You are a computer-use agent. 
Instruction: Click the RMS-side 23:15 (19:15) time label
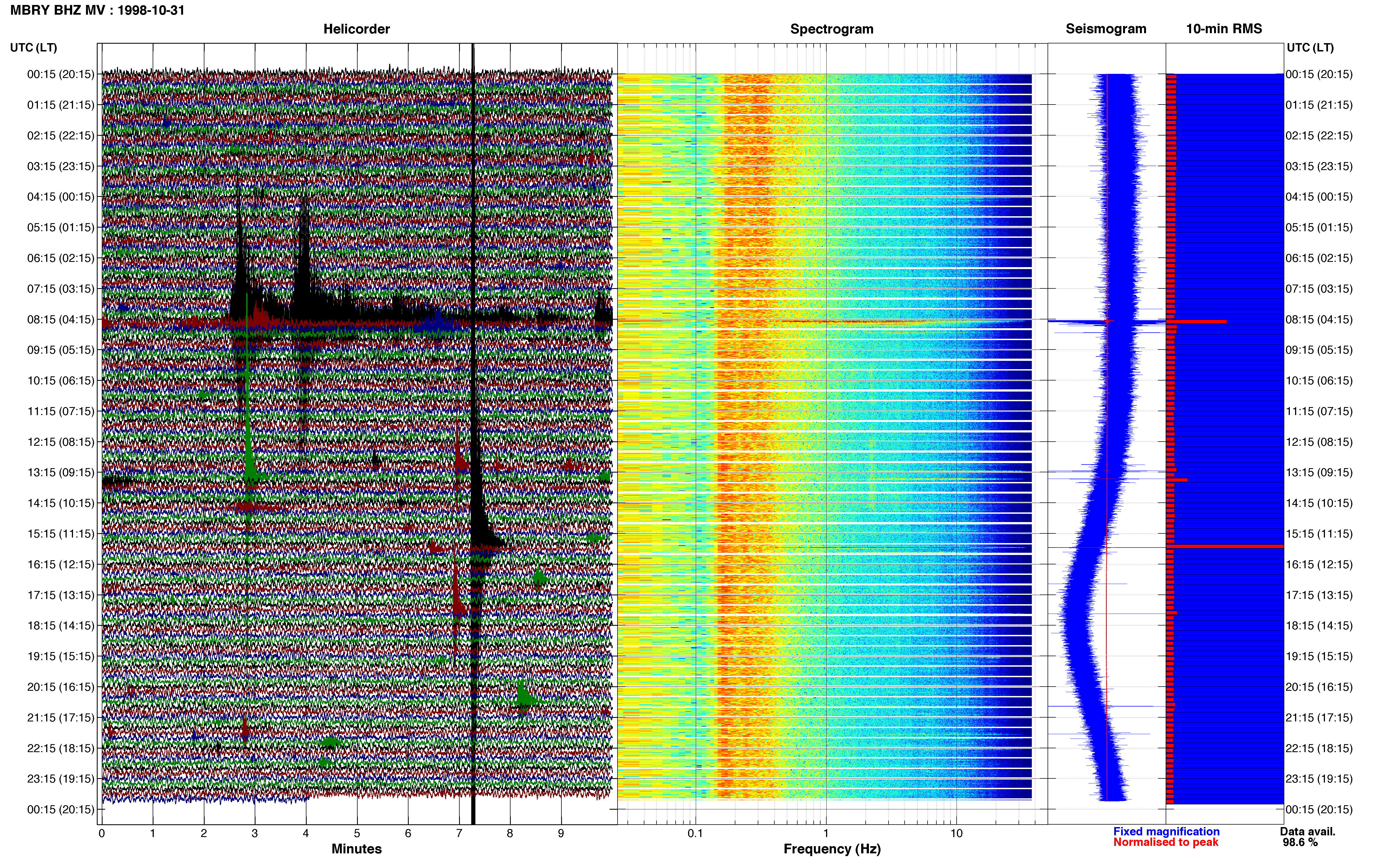(1319, 779)
